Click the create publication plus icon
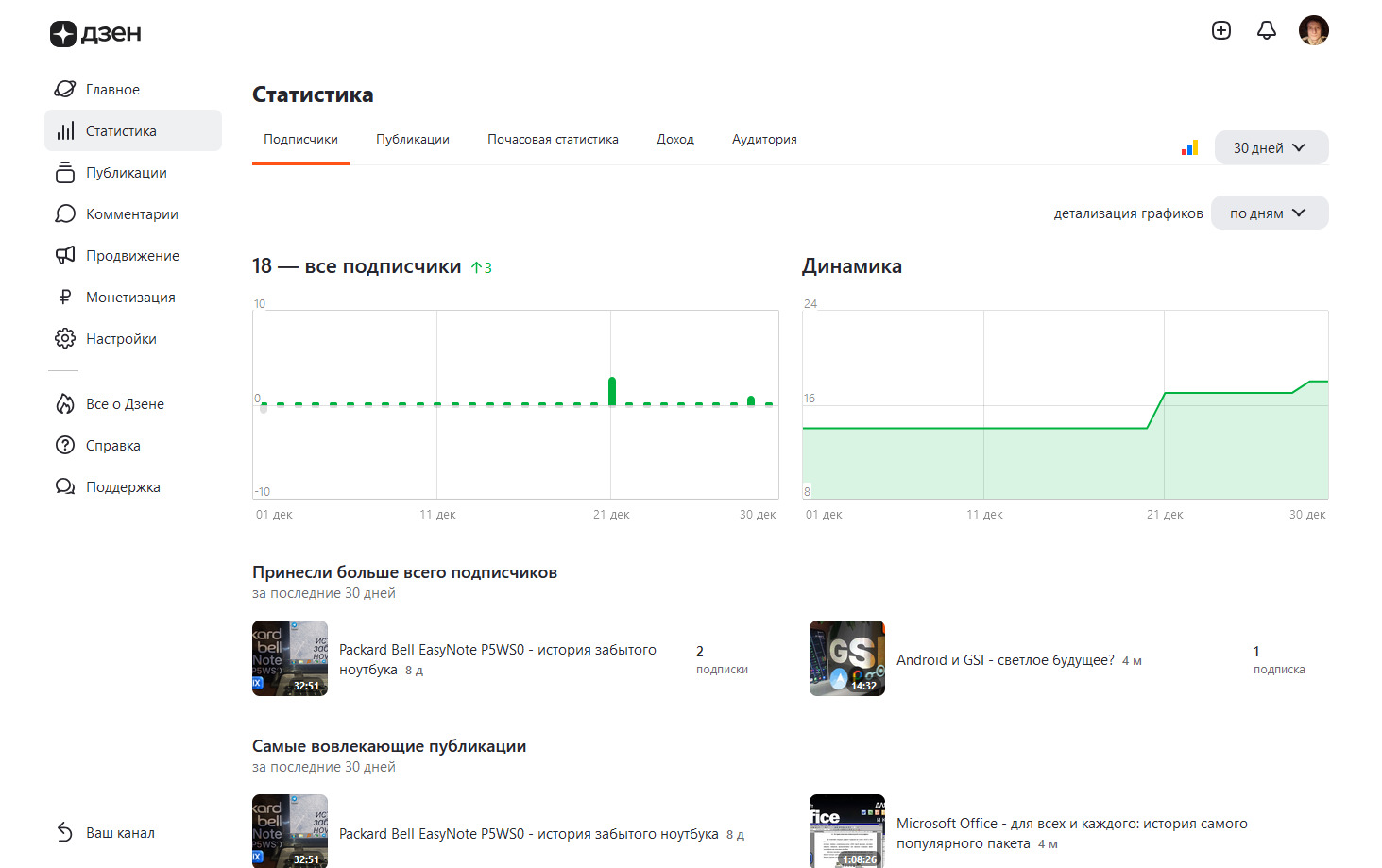Screen dimensions: 1382x868 click(1221, 30)
